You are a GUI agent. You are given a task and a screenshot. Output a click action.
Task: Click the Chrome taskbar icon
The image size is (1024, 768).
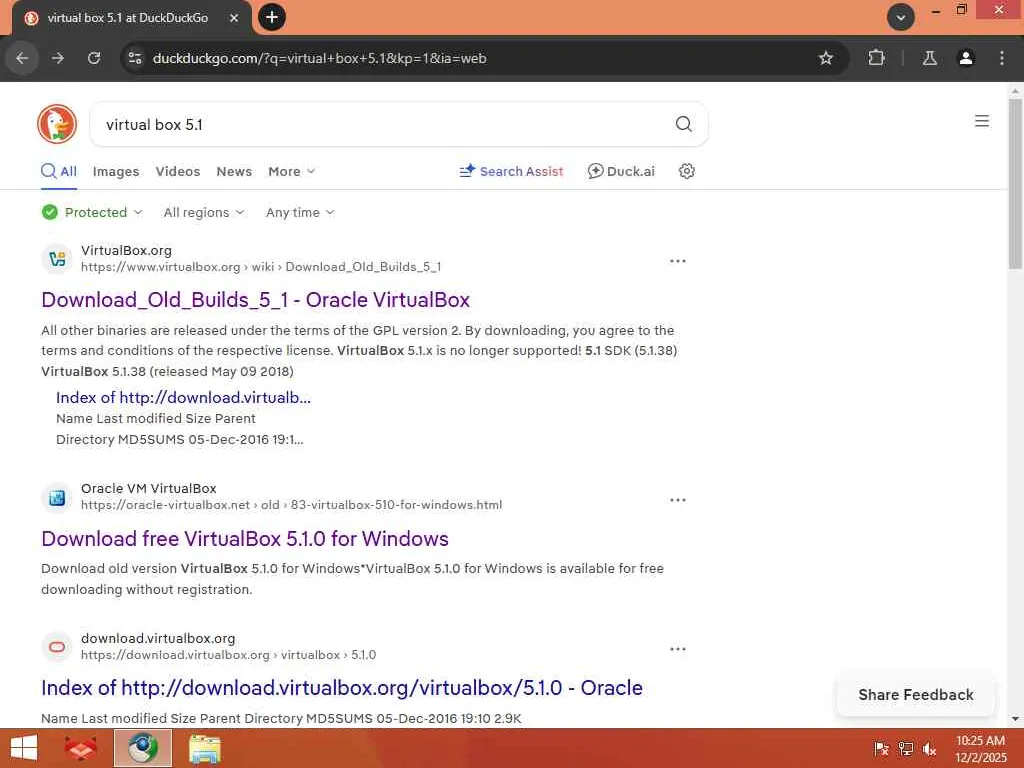142,748
